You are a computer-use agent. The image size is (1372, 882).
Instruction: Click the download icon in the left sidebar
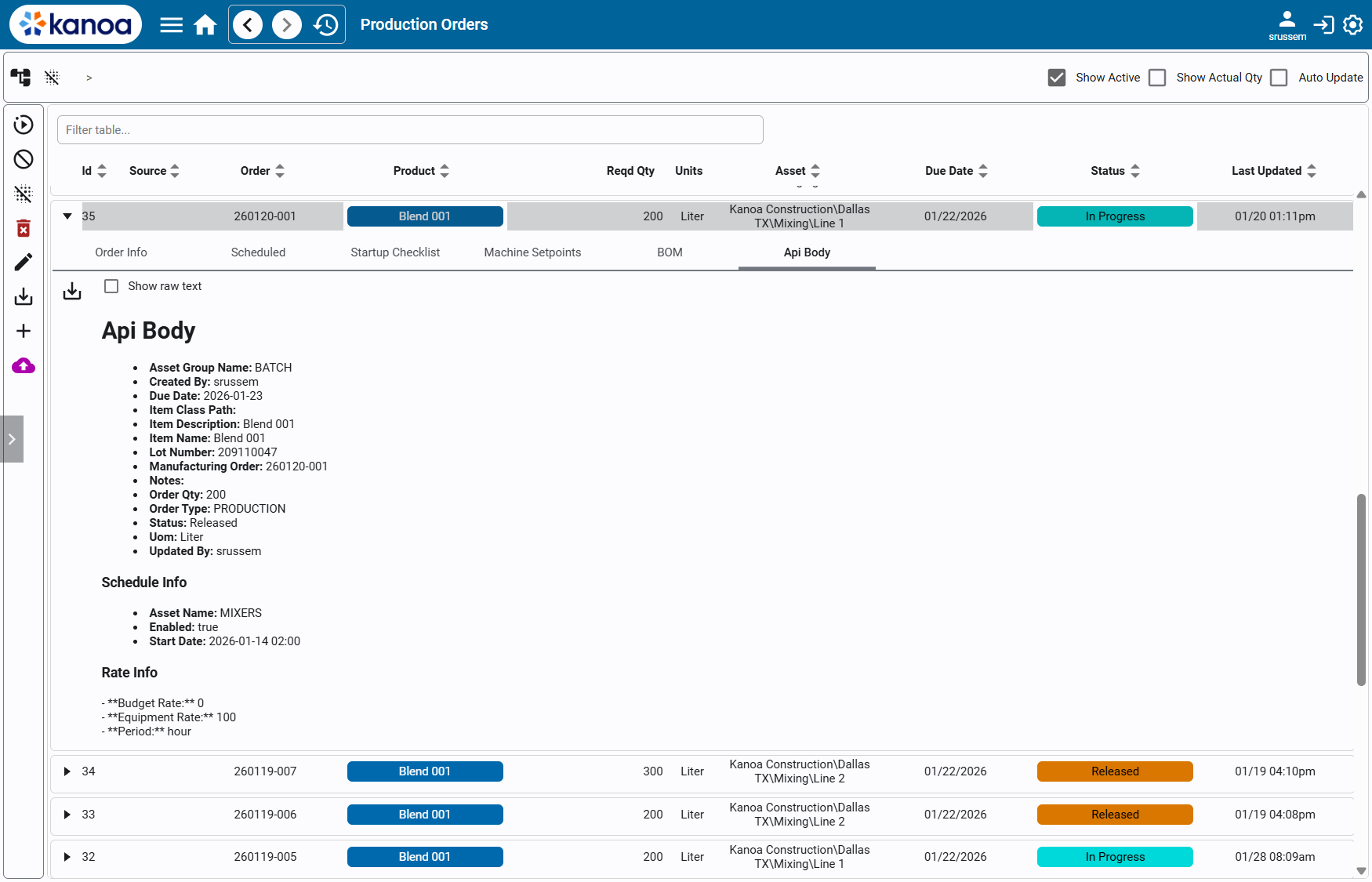pyautogui.click(x=23, y=296)
